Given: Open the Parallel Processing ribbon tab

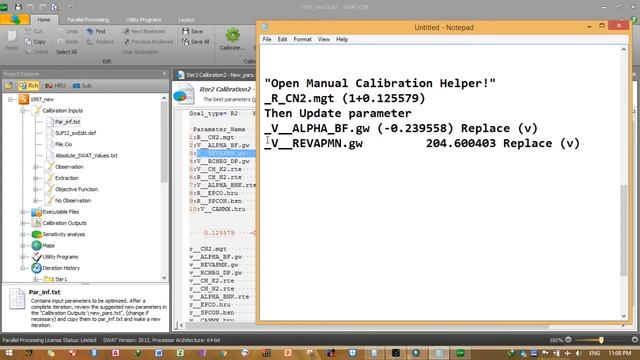Looking at the screenshot, I should click(88, 20).
